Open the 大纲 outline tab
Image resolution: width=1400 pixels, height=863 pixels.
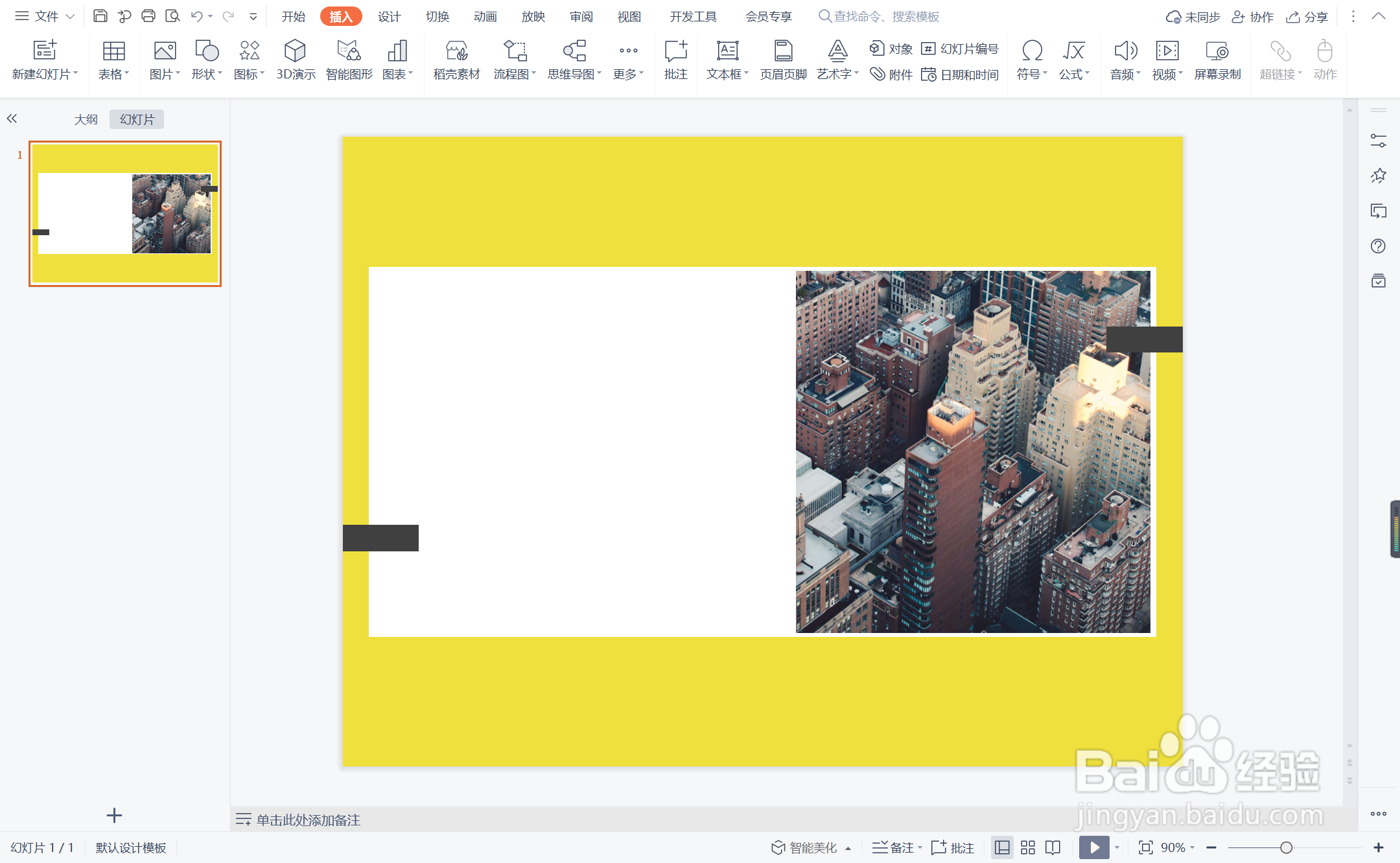coord(86,119)
